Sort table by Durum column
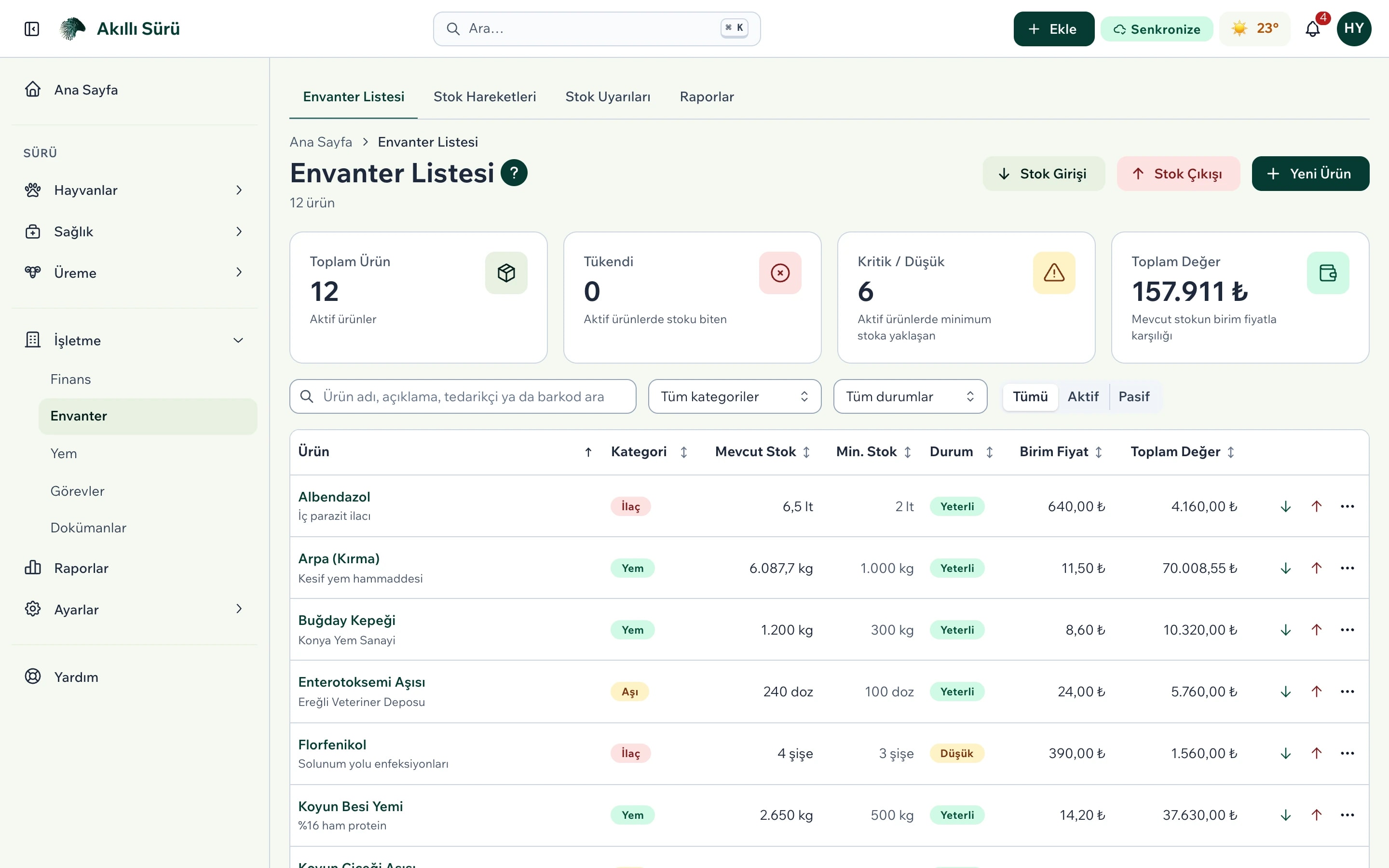 pyautogui.click(x=961, y=452)
